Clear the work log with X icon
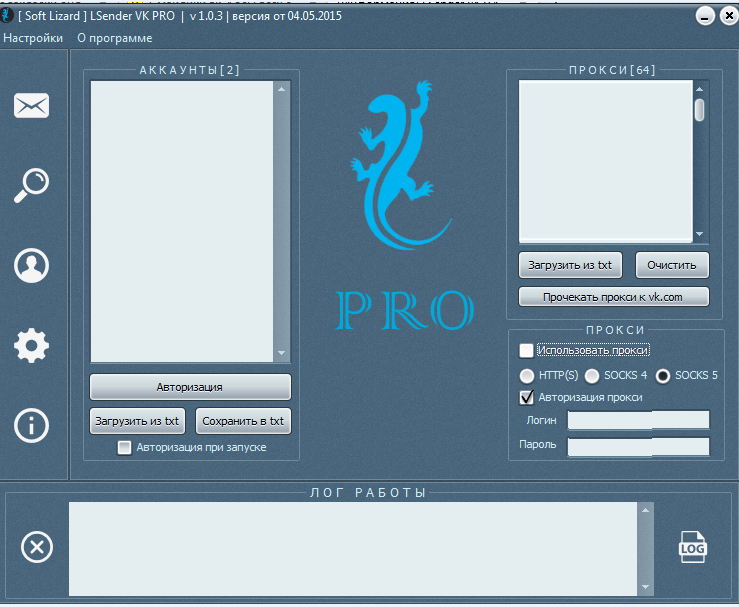The height and width of the screenshot is (607, 739). click(37, 547)
